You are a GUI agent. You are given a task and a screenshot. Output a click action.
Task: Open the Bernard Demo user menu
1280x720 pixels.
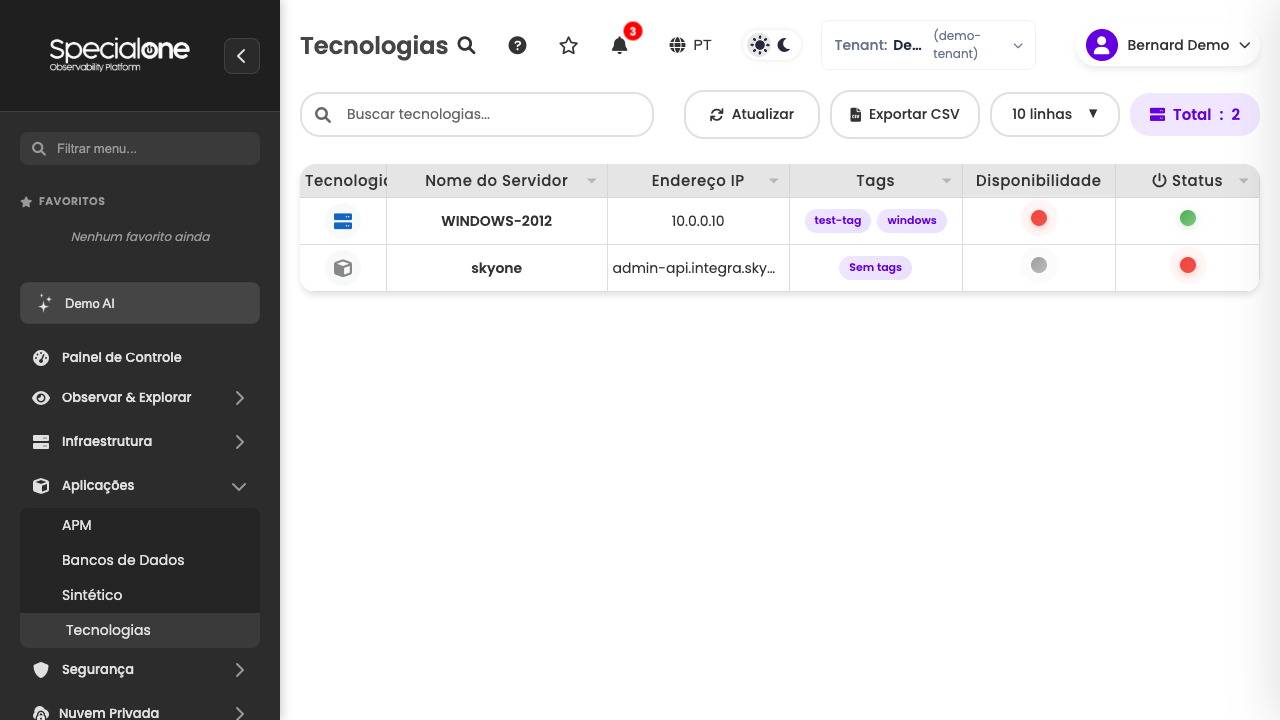tap(1168, 45)
